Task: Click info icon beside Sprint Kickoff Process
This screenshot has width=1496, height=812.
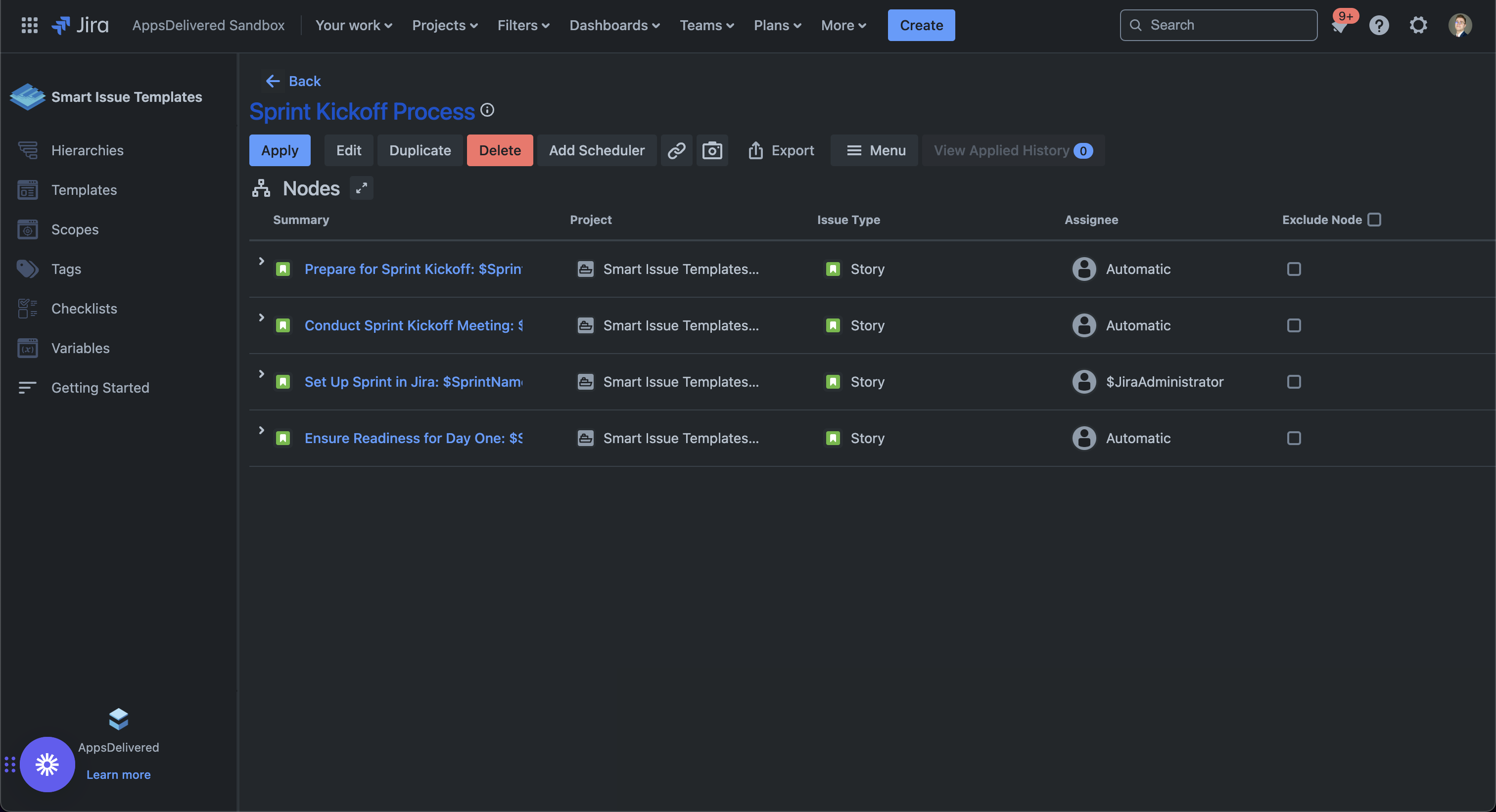Action: [487, 110]
